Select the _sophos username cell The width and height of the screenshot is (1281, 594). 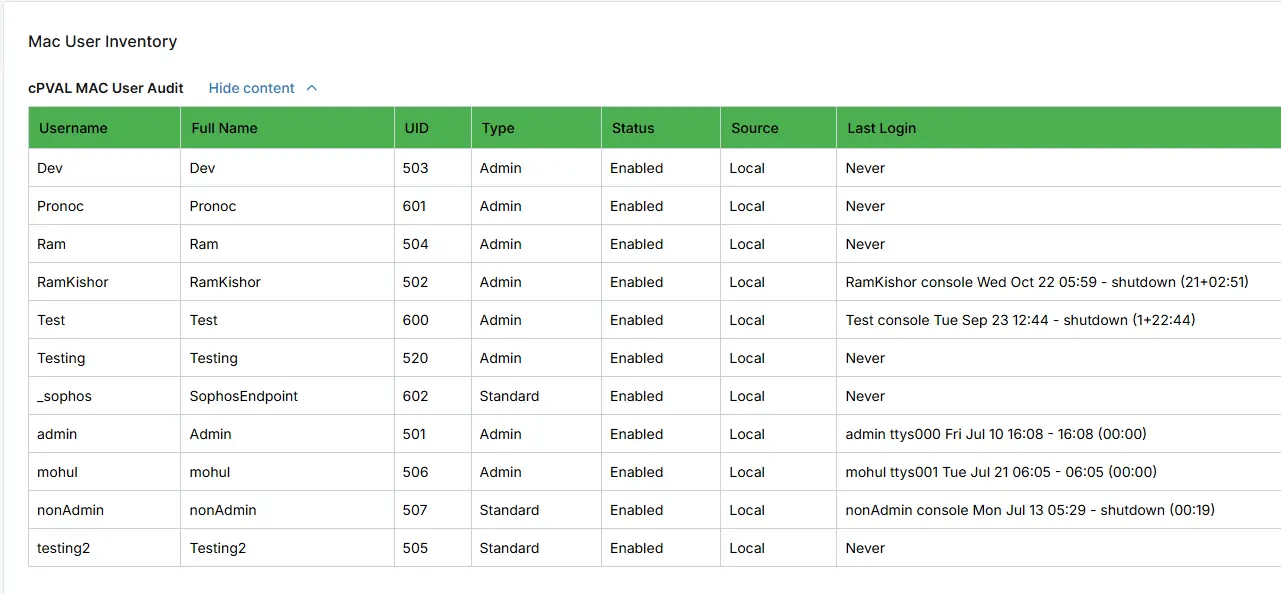tap(104, 396)
